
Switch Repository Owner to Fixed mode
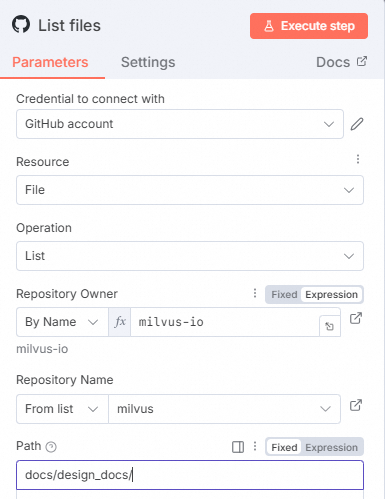(x=284, y=295)
